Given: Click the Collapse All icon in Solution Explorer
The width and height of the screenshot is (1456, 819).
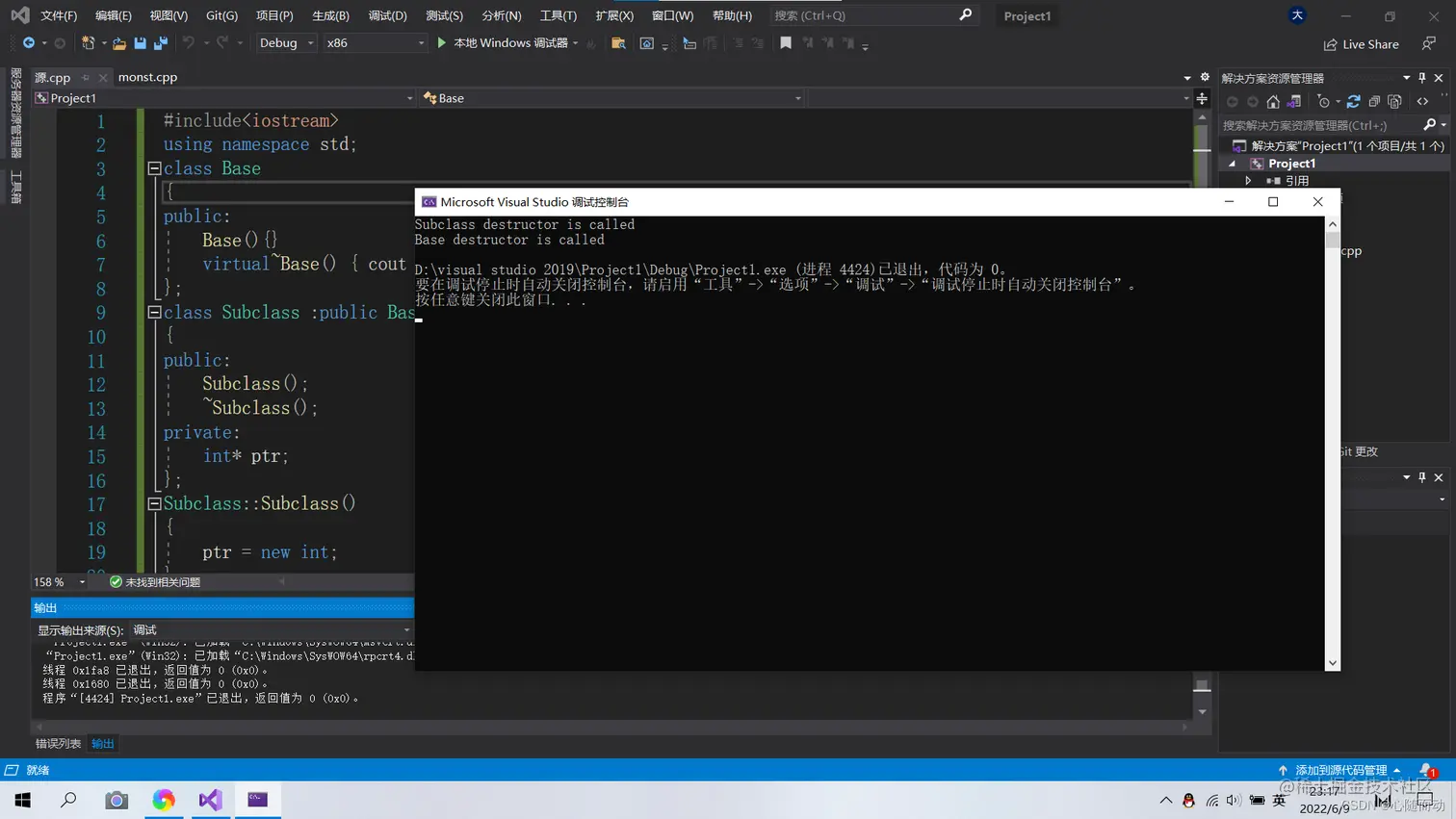Looking at the screenshot, I should click(x=1374, y=102).
